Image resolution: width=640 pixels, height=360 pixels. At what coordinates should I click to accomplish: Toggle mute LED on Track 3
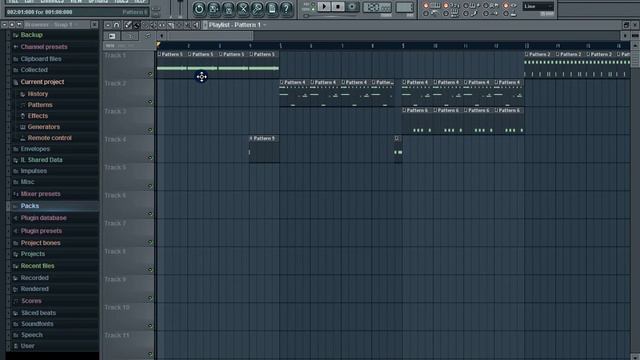tap(150, 130)
